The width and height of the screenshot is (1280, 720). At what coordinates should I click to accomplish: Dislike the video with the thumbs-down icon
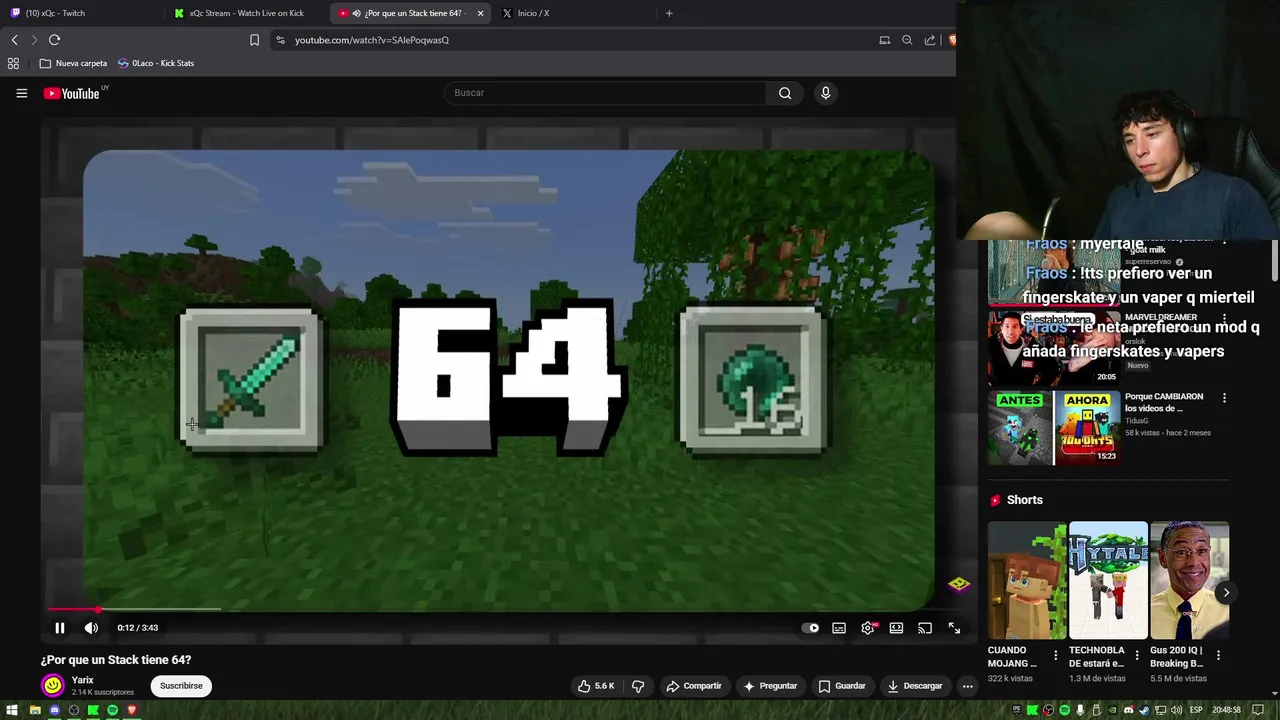638,686
